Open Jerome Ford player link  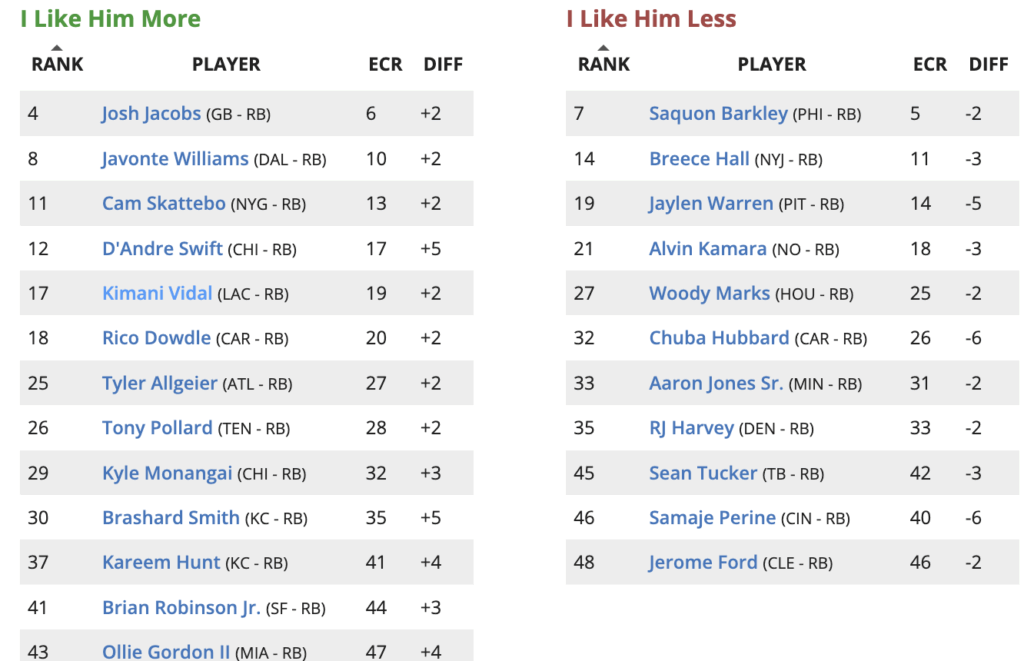click(x=703, y=563)
